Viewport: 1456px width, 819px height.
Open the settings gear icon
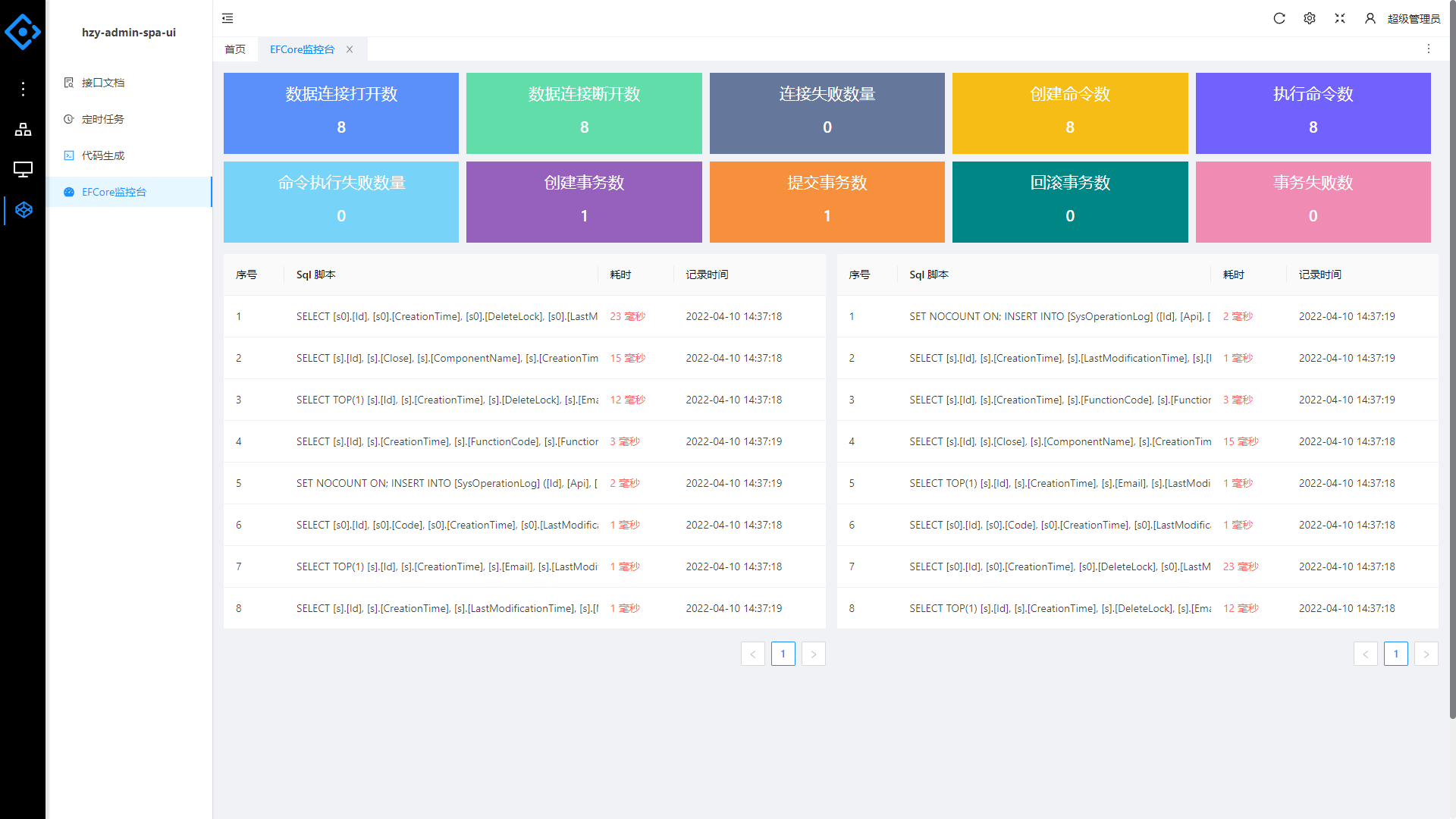tap(1310, 18)
